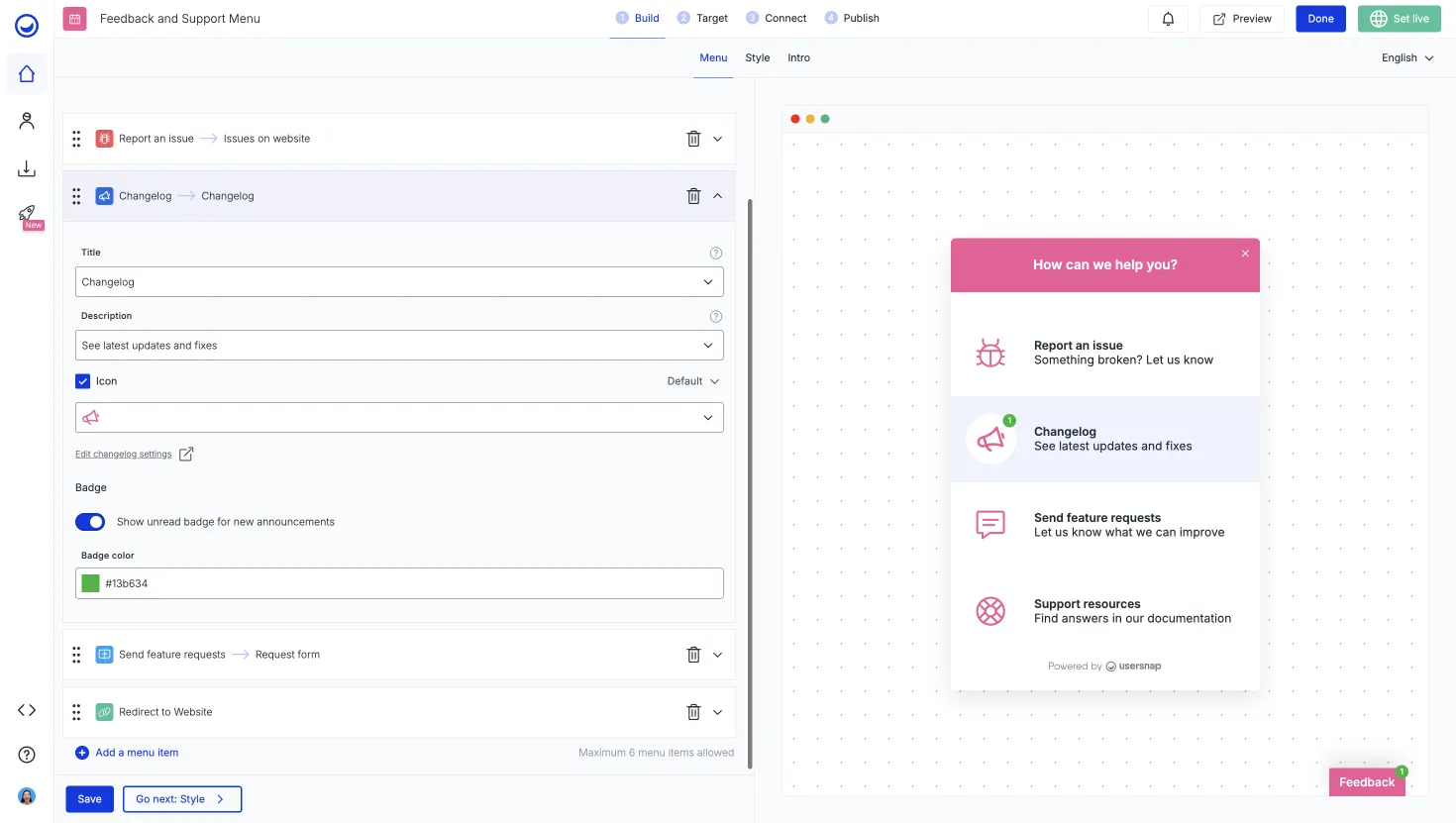Screen dimensions: 1456x823
Task: Click the green badge color swatch
Action: point(90,583)
